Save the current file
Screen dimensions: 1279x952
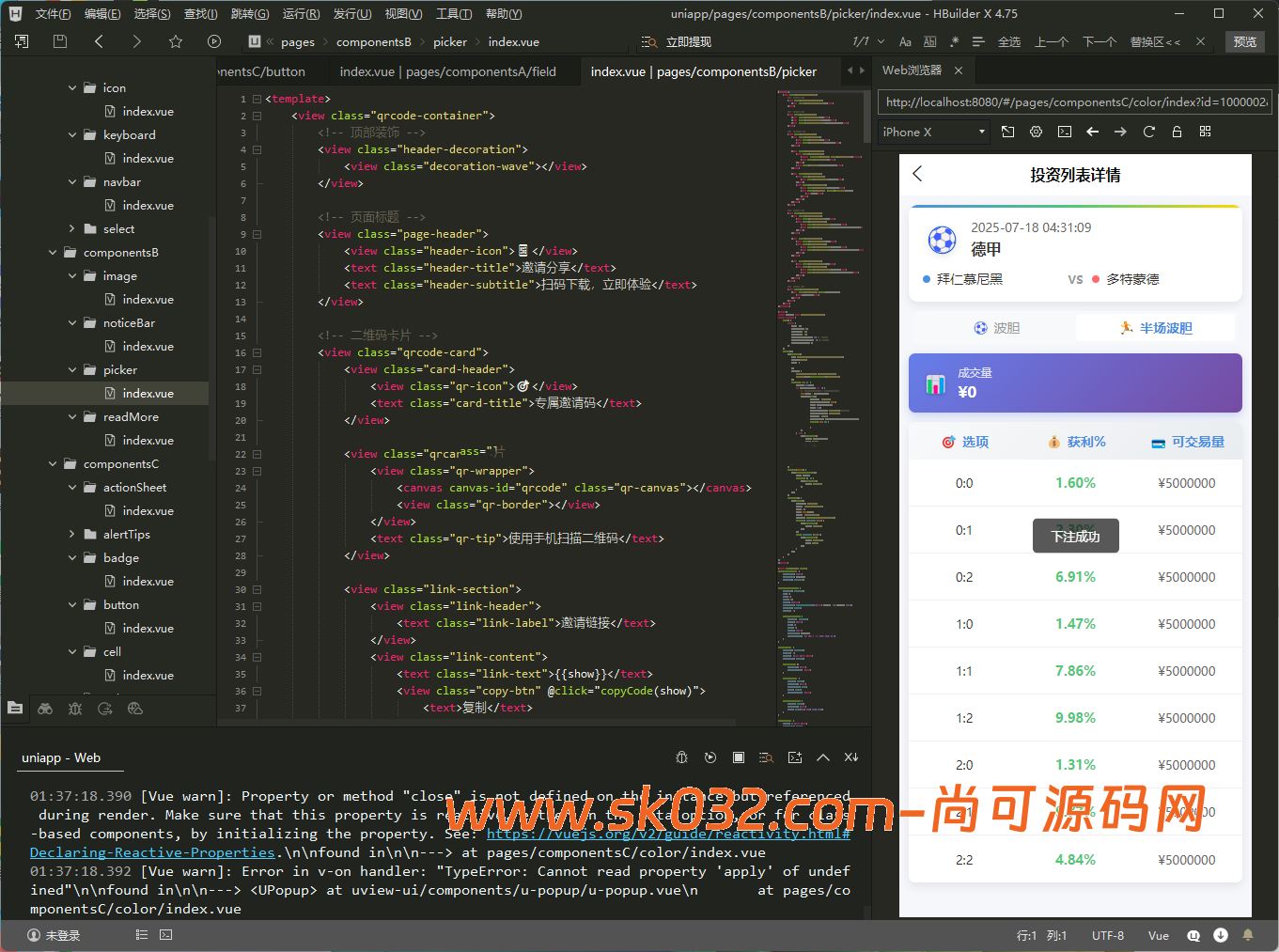click(60, 41)
